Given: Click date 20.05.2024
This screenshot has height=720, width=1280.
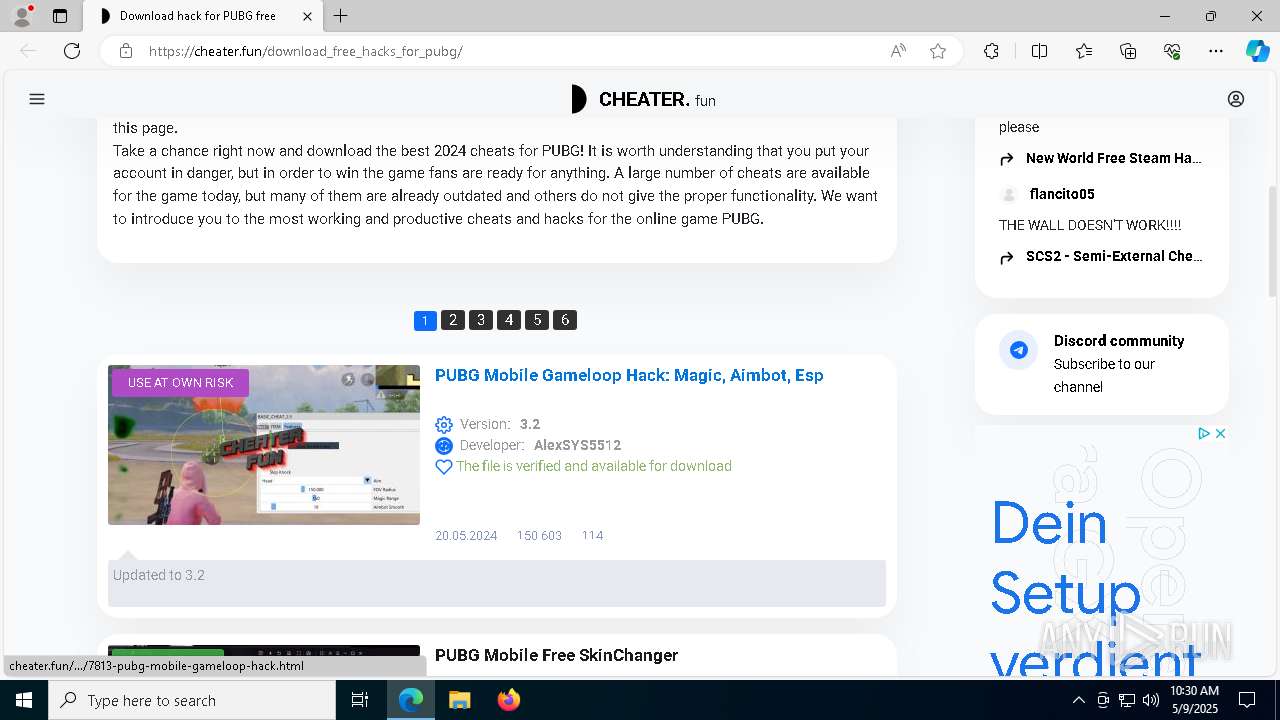Looking at the screenshot, I should pyautogui.click(x=466, y=536).
